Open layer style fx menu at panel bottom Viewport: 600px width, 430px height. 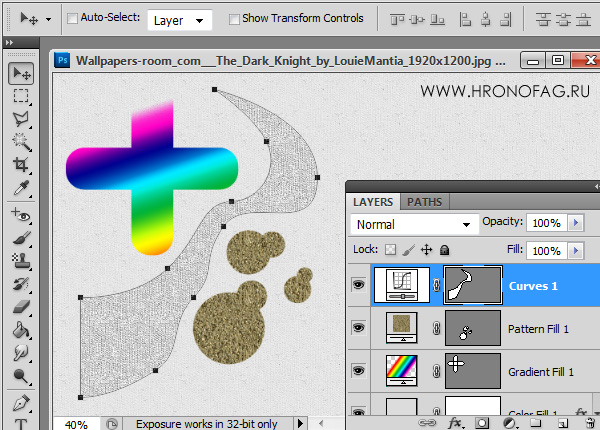pos(455,423)
